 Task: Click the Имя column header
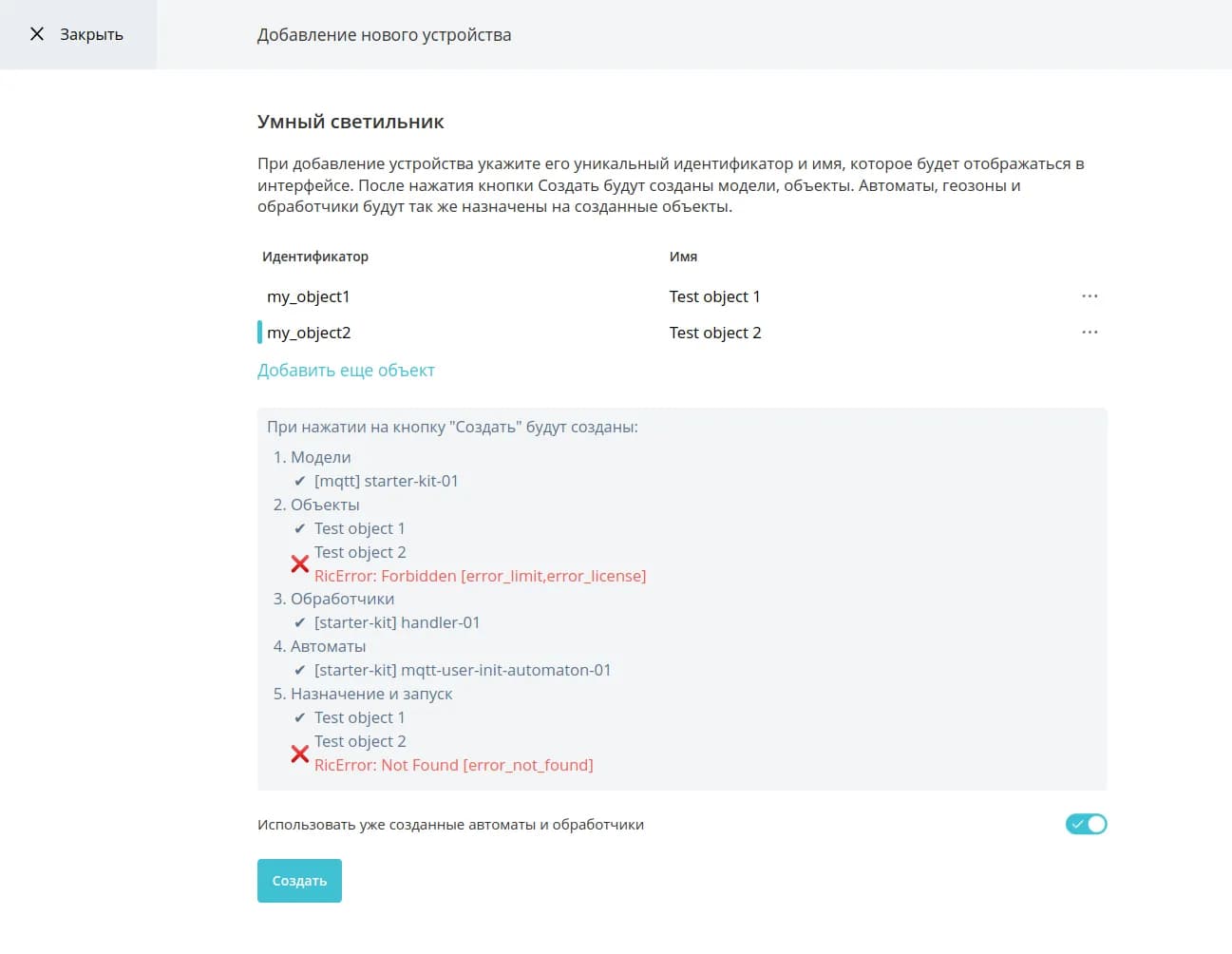(683, 257)
